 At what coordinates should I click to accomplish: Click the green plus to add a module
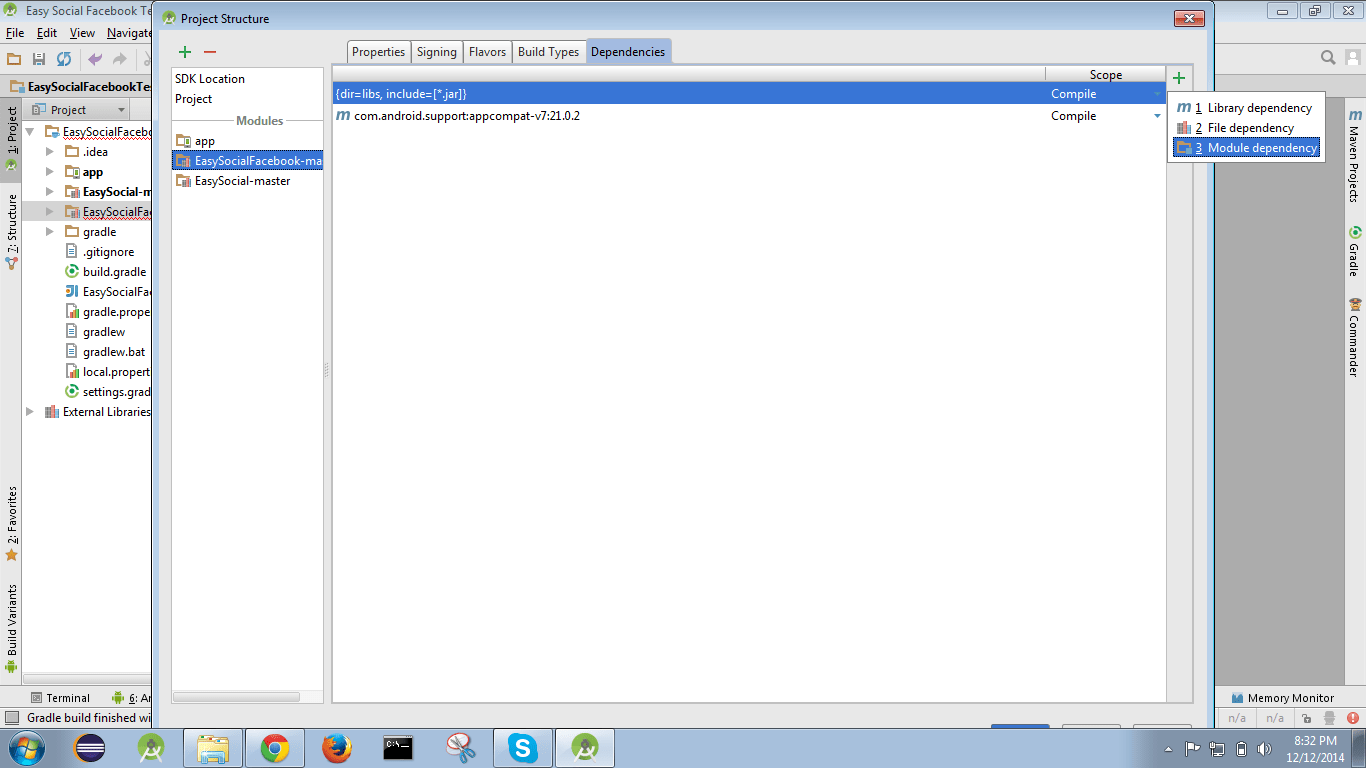pos(185,52)
